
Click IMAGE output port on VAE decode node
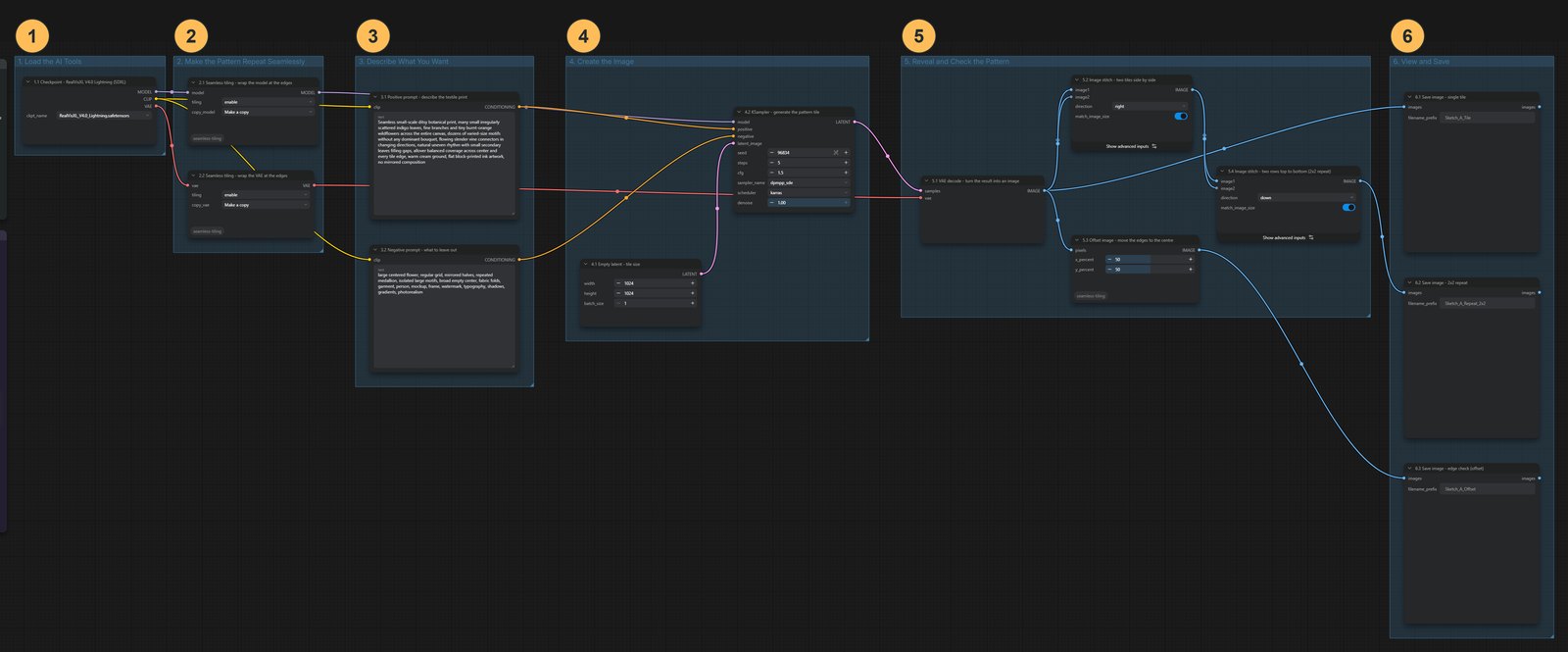coord(1044,191)
